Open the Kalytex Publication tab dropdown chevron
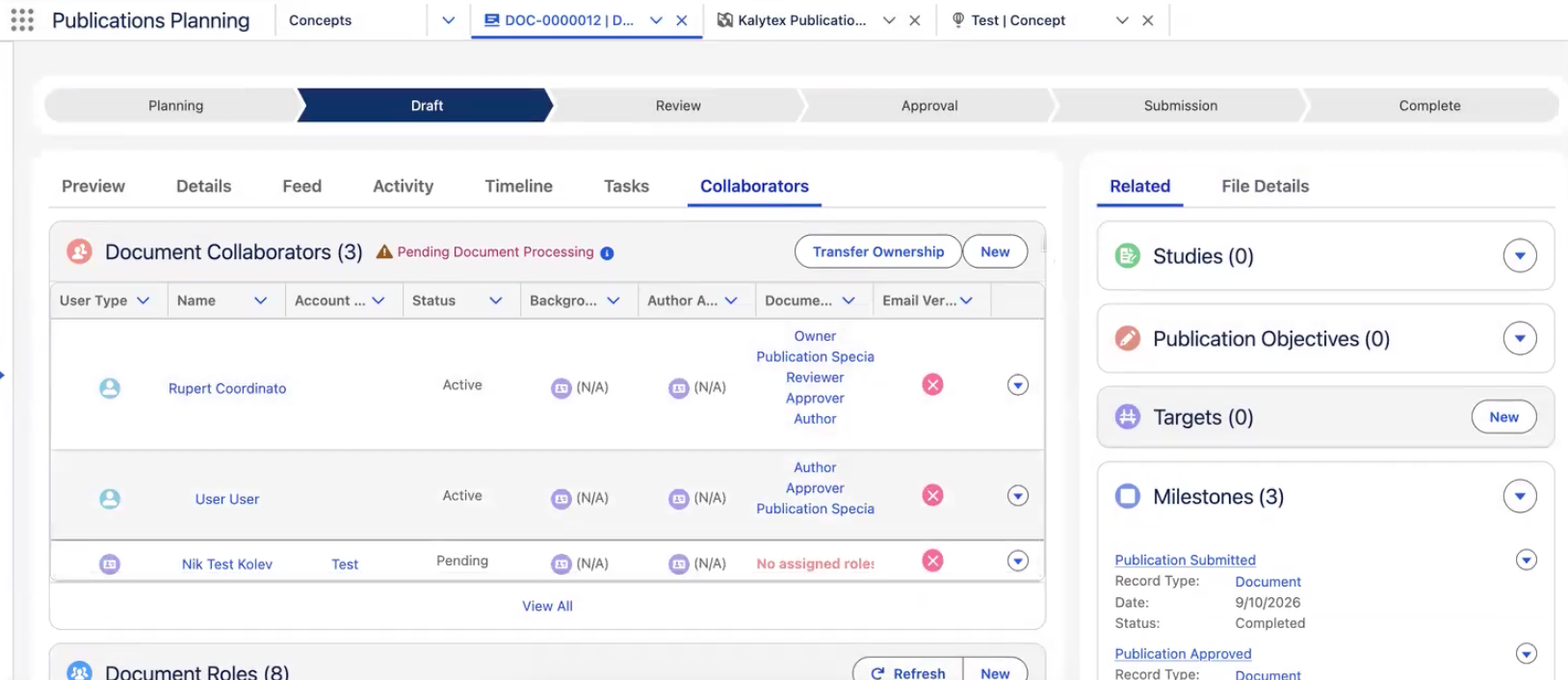This screenshot has height=680, width=1568. pos(889,20)
